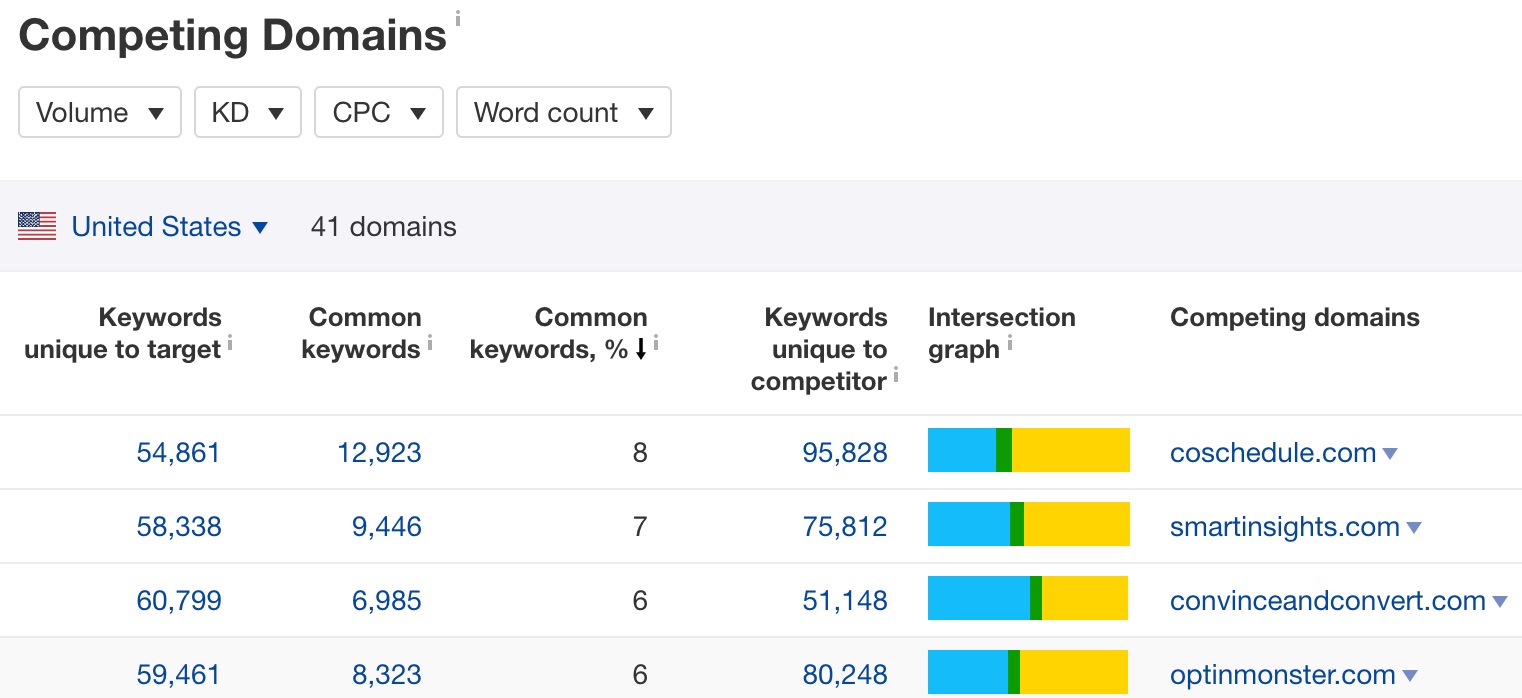Open the CPC filter dropdown
This screenshot has width=1522, height=698.
click(x=378, y=112)
